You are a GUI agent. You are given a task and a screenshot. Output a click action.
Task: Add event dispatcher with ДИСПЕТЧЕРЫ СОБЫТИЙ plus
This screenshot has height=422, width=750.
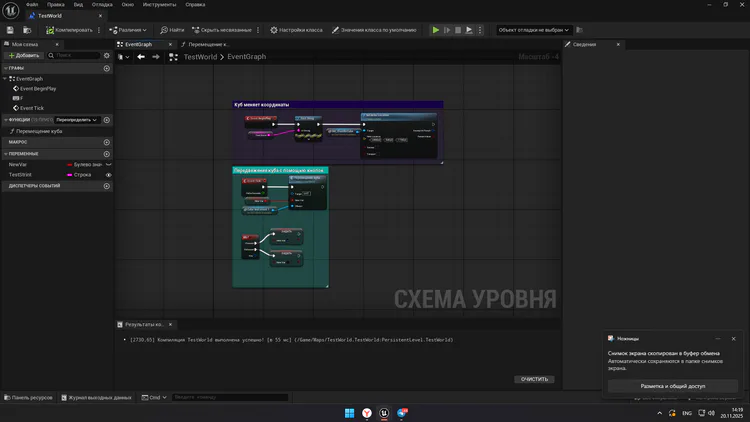pos(107,186)
